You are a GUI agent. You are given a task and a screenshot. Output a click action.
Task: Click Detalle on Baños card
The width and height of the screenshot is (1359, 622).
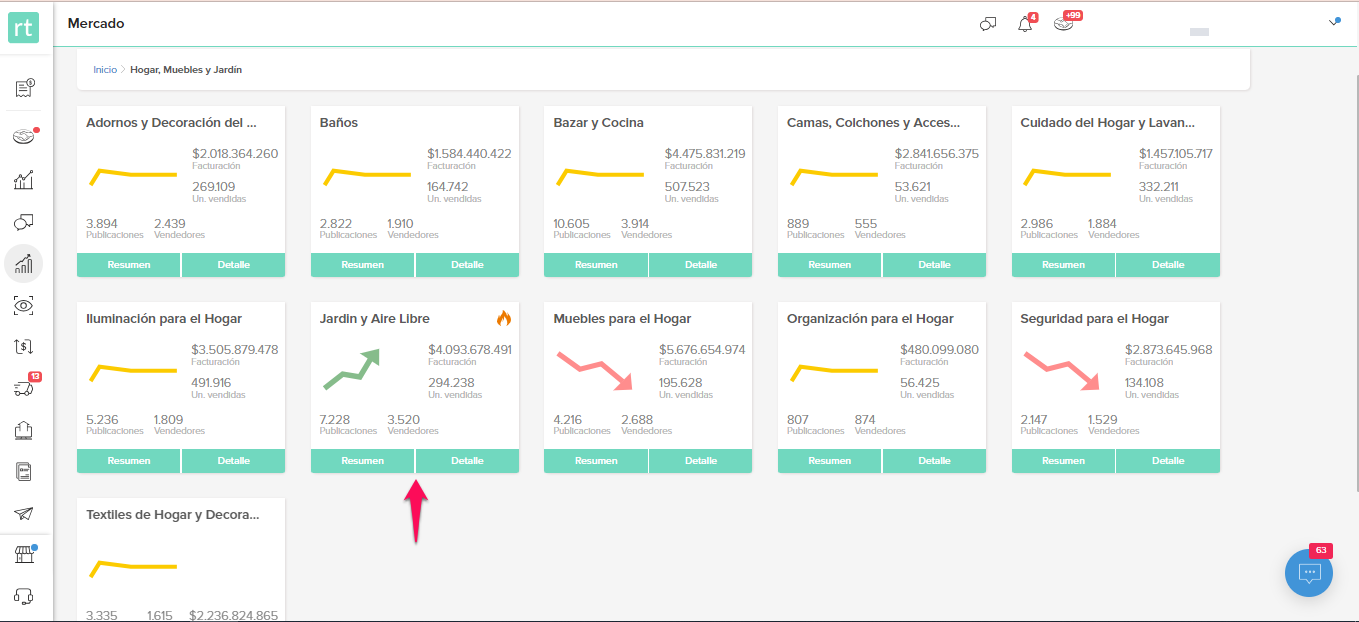click(x=467, y=265)
